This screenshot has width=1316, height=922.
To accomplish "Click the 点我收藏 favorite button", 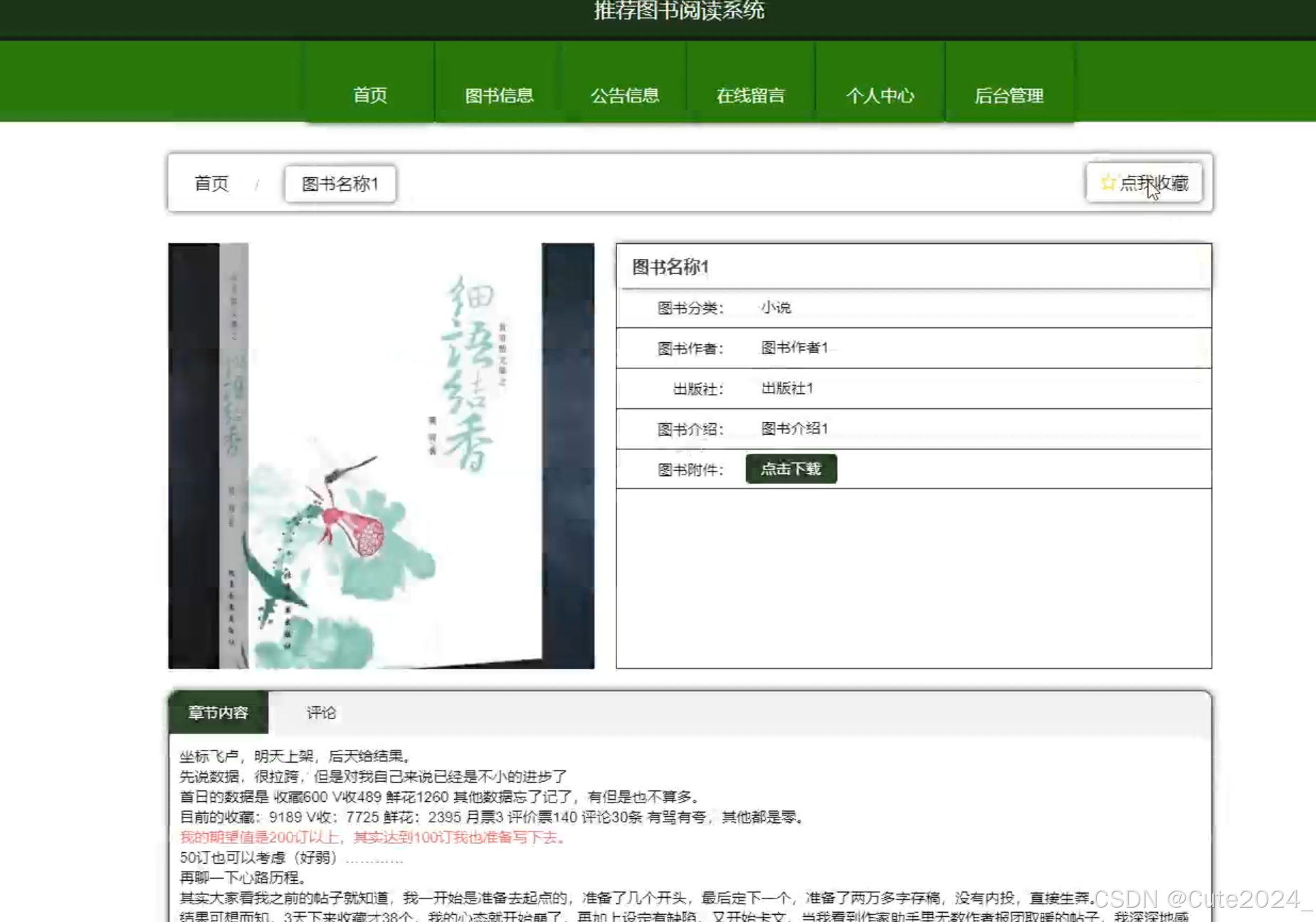I will tap(1144, 183).
